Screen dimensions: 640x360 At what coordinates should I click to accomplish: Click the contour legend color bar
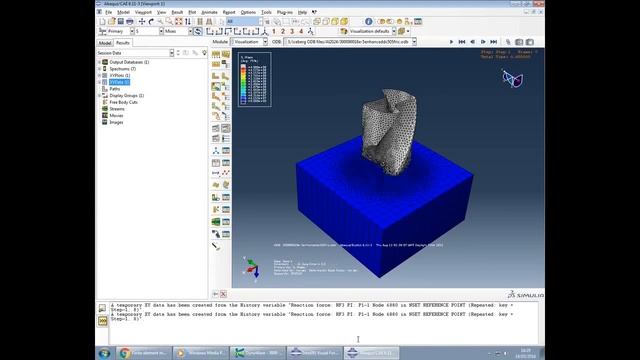pyautogui.click(x=243, y=84)
